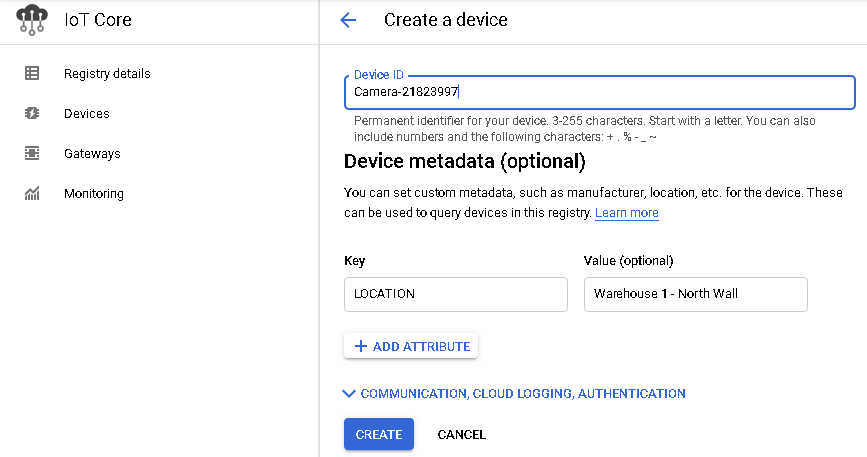Click the IoT Core title text
The width and height of the screenshot is (867, 457).
pos(98,20)
